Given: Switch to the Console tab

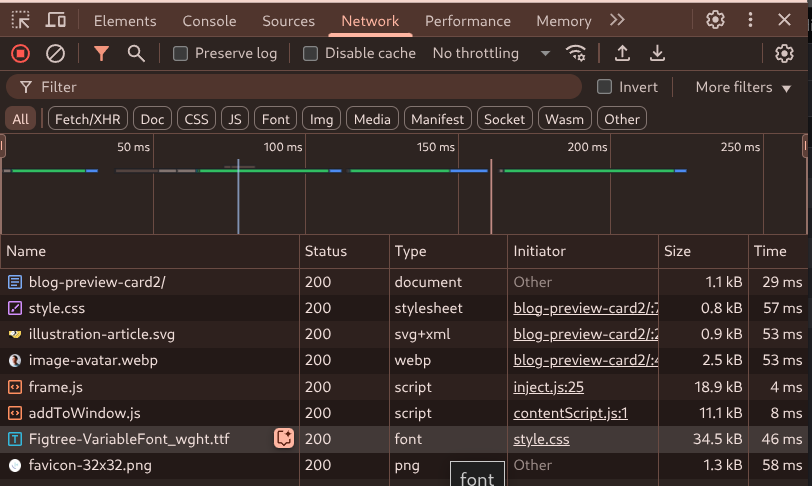Looking at the screenshot, I should click(x=209, y=21).
